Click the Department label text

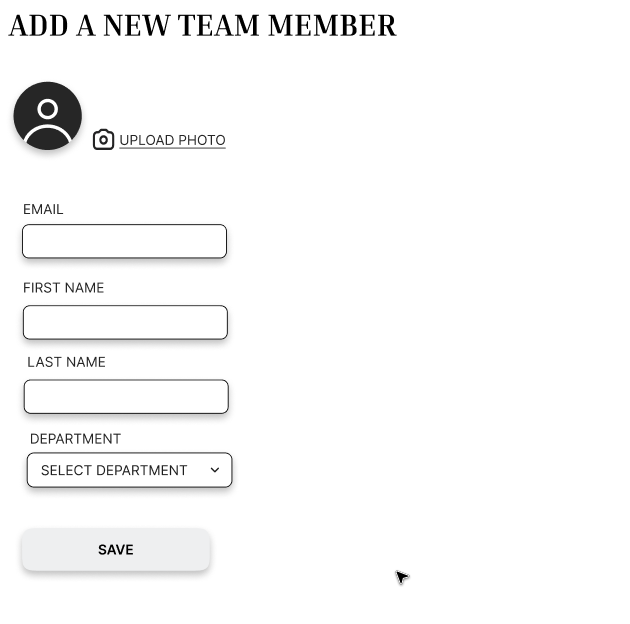tap(75, 439)
